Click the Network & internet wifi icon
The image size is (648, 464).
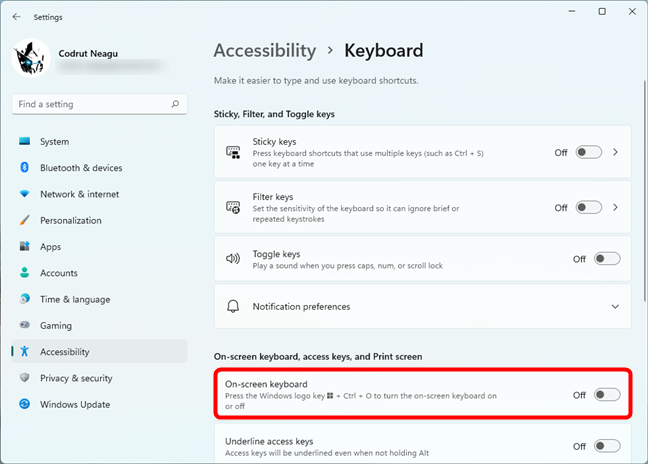click(x=25, y=194)
